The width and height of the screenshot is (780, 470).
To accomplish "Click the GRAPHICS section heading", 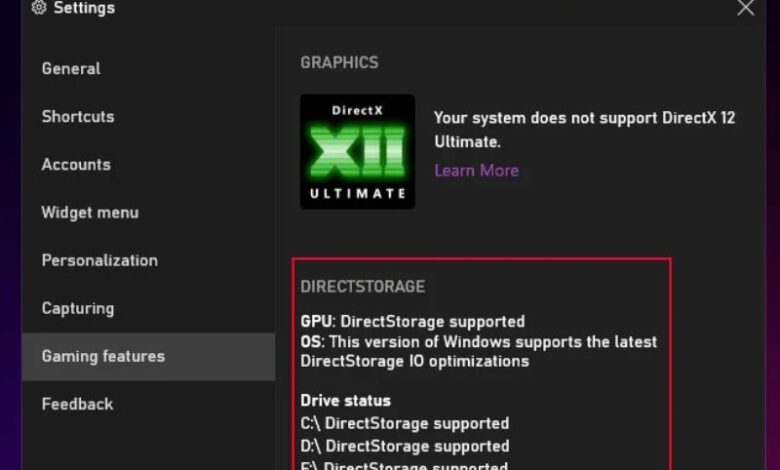I will coord(339,63).
